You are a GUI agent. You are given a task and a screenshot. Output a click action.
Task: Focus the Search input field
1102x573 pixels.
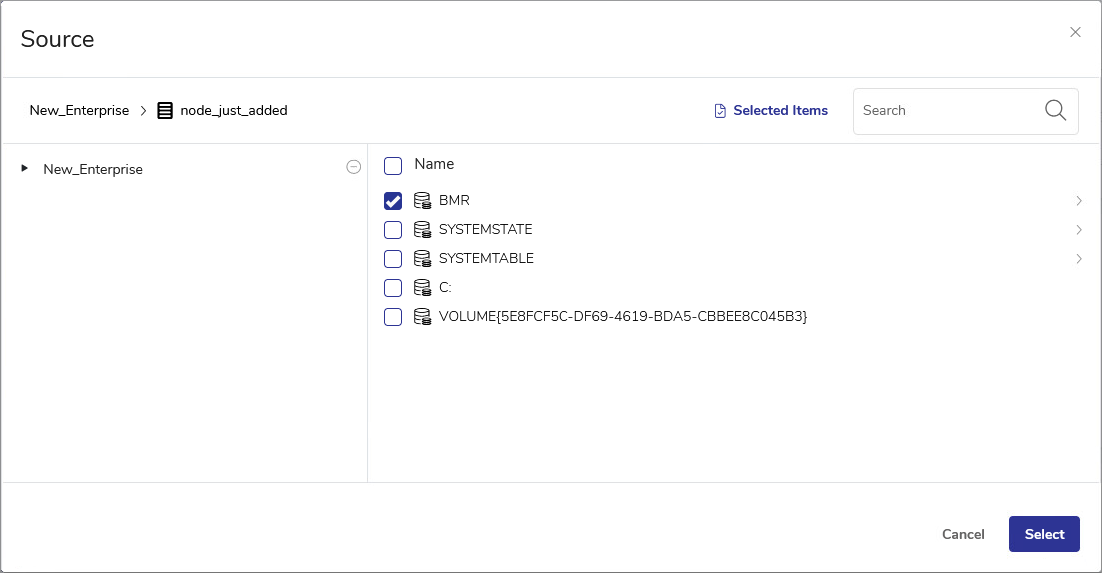pos(945,111)
